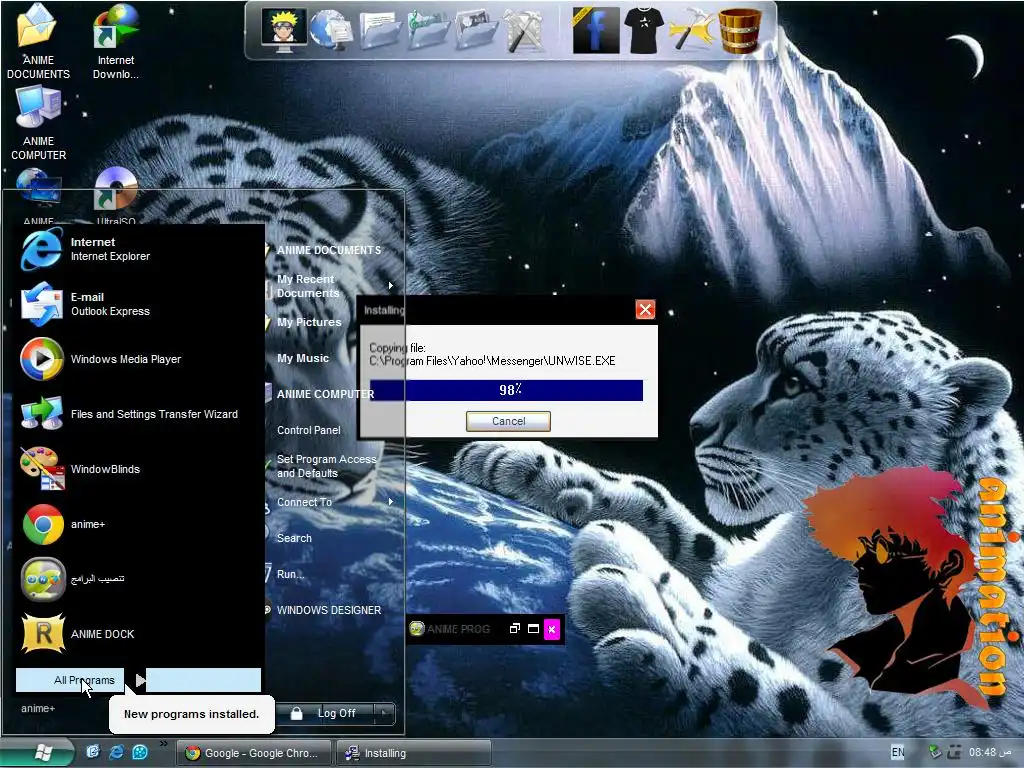Open Internet Explorer quick launch icon
The image size is (1024, 768).
116,752
